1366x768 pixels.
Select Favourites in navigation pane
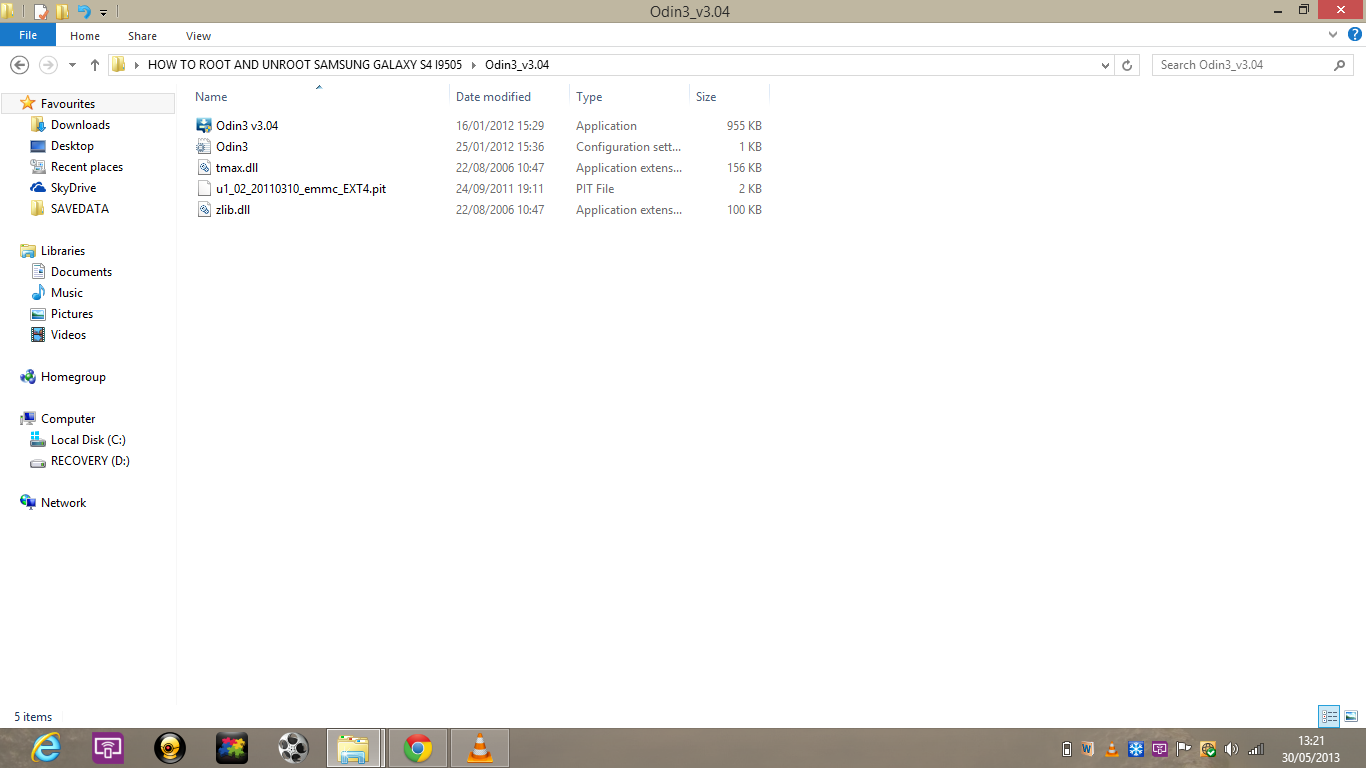point(68,104)
